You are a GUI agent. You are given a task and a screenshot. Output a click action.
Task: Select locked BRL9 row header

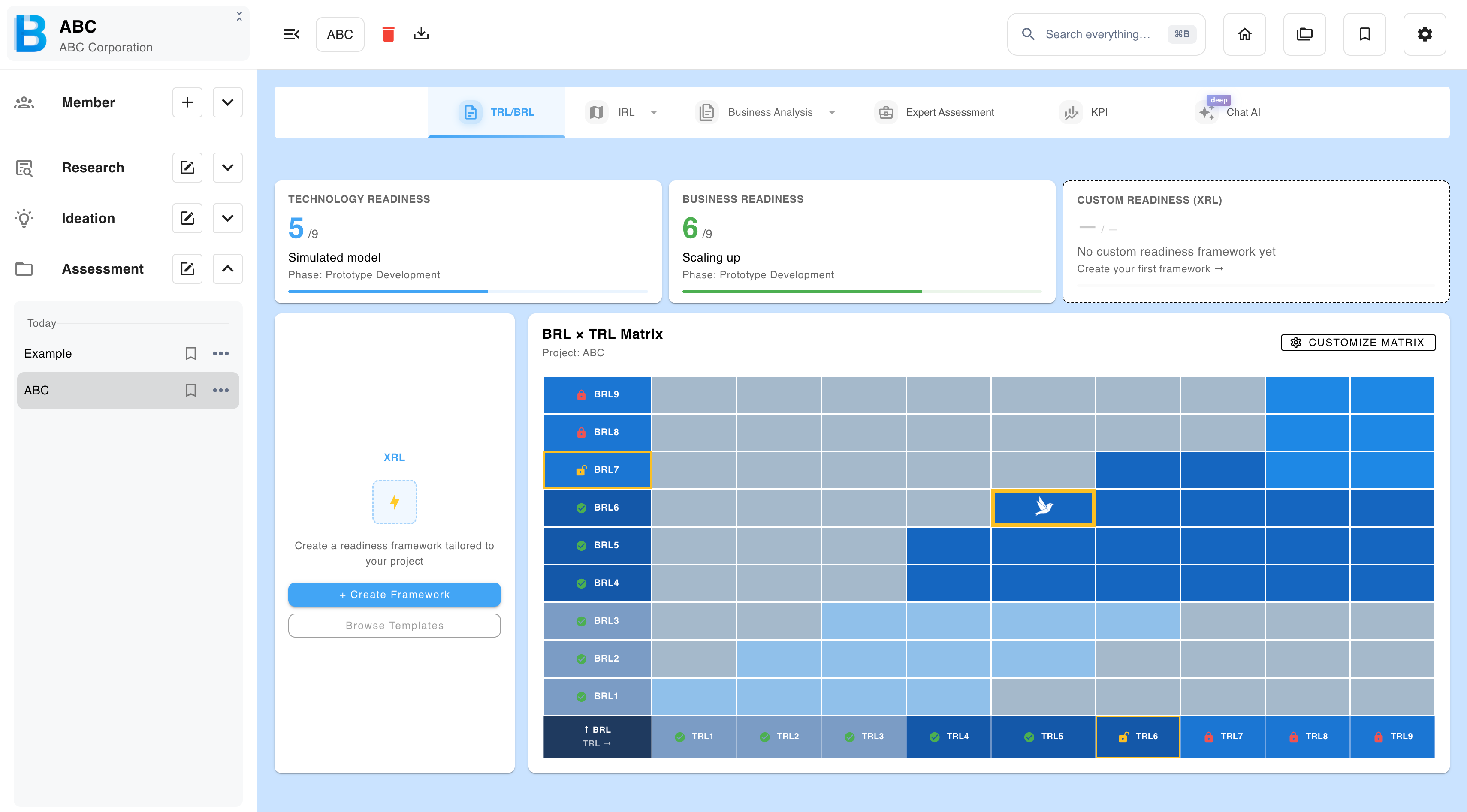(x=597, y=394)
